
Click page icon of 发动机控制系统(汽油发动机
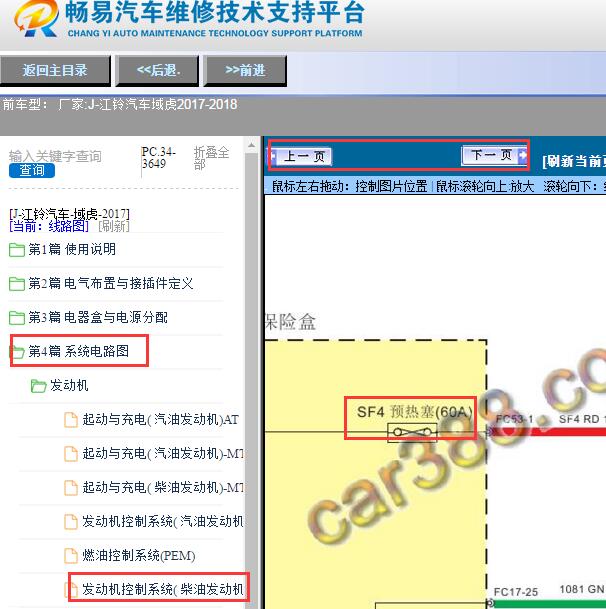[71, 522]
